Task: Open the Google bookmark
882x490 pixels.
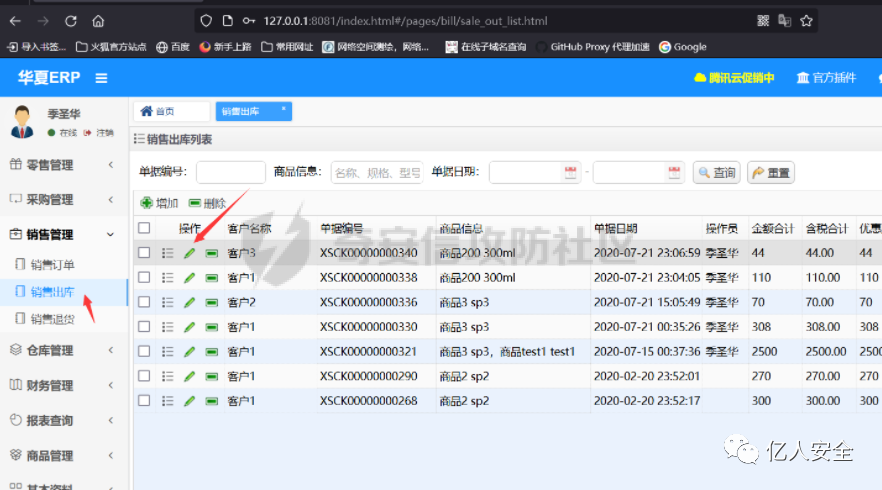Action: (x=683, y=47)
